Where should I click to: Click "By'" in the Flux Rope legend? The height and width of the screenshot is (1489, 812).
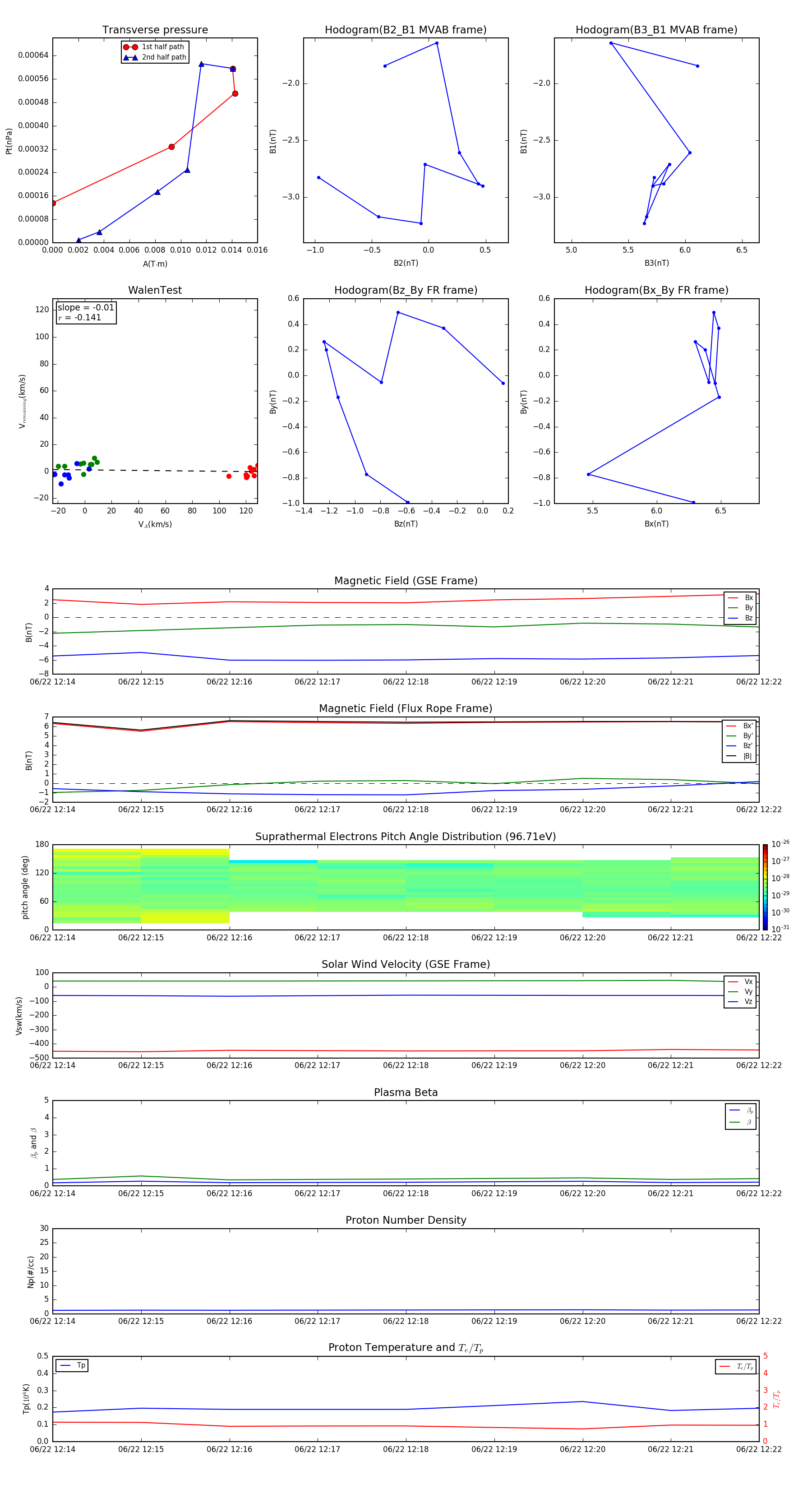pyautogui.click(x=739, y=736)
